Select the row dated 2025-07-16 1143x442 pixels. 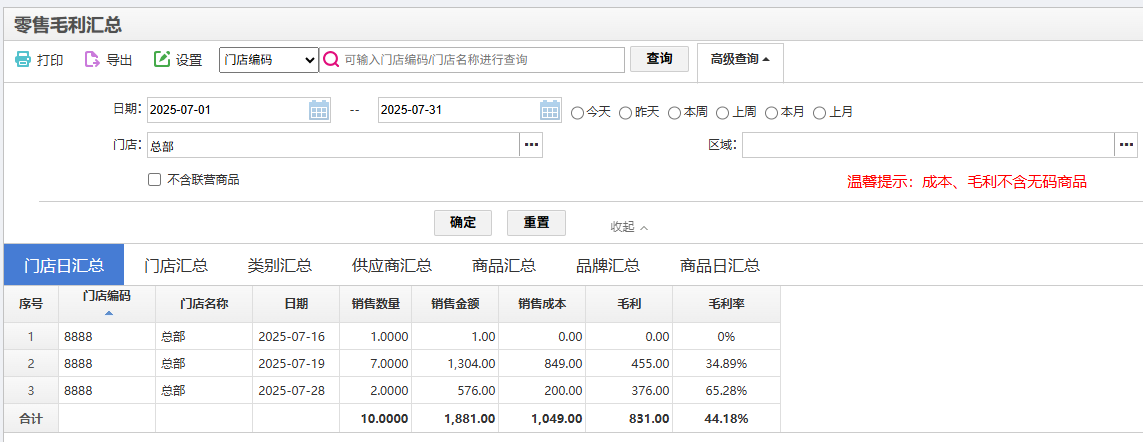pyautogui.click(x=392, y=336)
